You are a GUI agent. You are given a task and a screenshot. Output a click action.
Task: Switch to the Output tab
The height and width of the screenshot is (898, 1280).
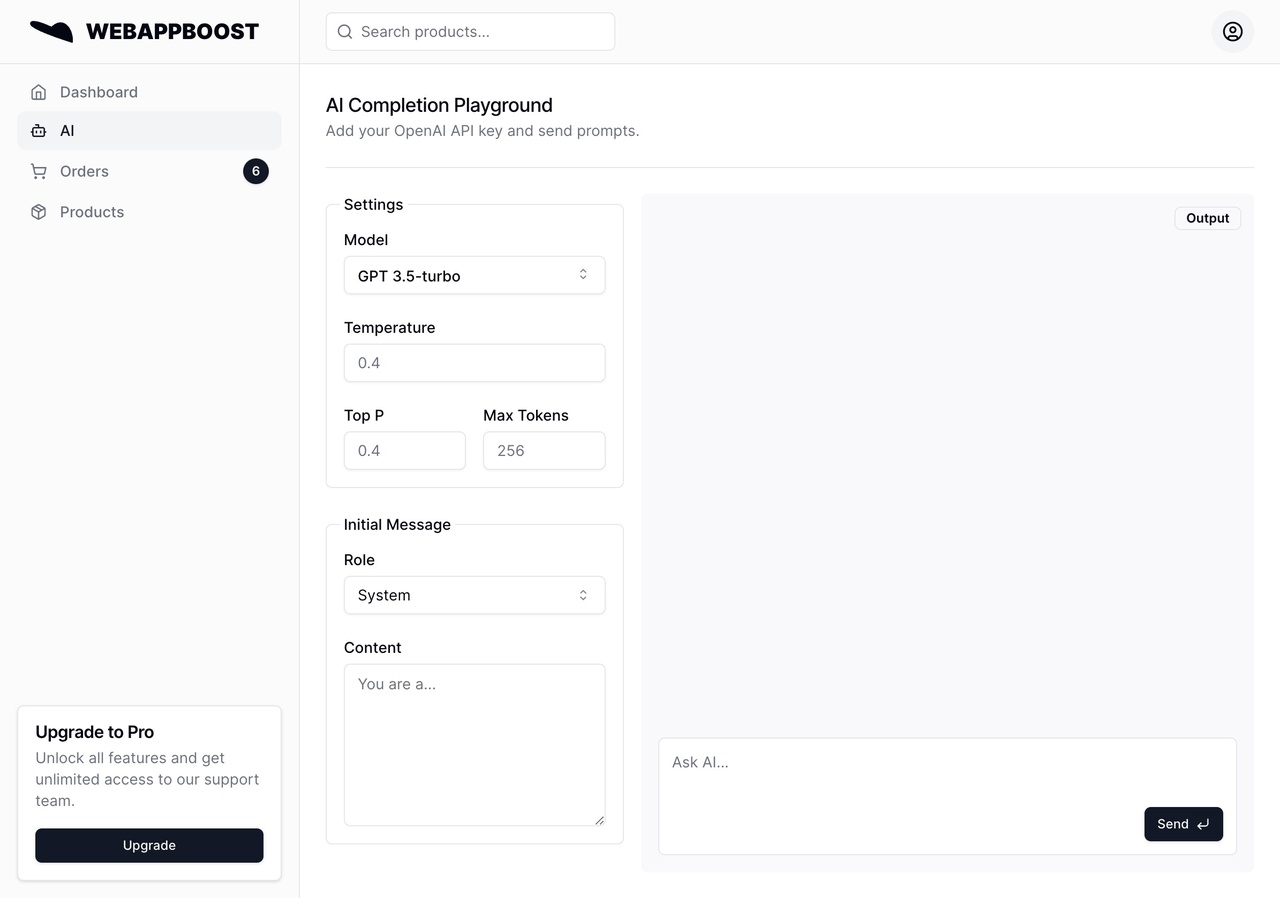coord(1207,218)
